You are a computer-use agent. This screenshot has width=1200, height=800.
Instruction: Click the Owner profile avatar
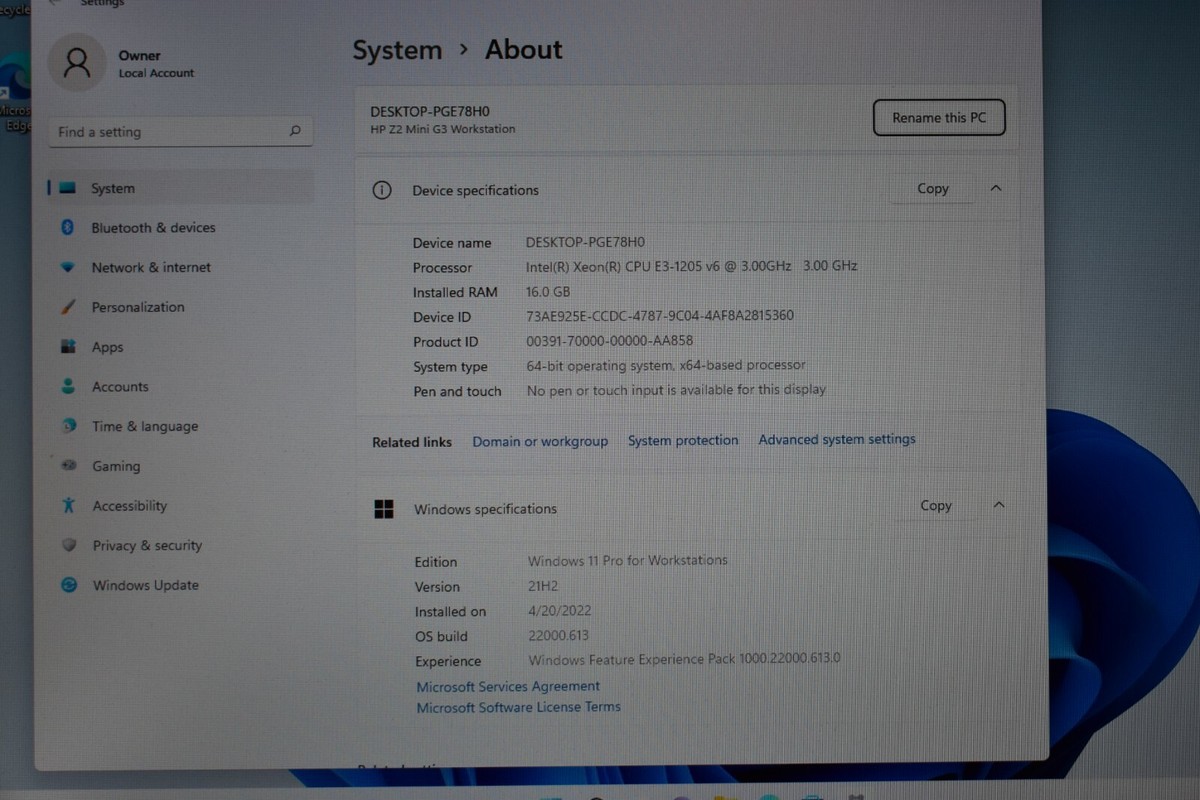point(77,63)
